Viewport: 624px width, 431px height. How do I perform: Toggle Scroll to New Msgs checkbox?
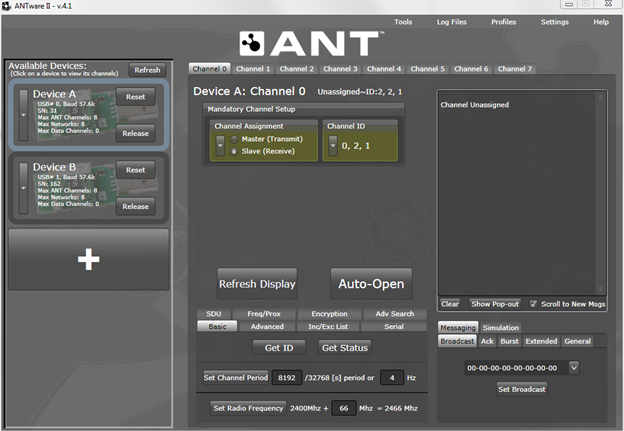tap(533, 304)
